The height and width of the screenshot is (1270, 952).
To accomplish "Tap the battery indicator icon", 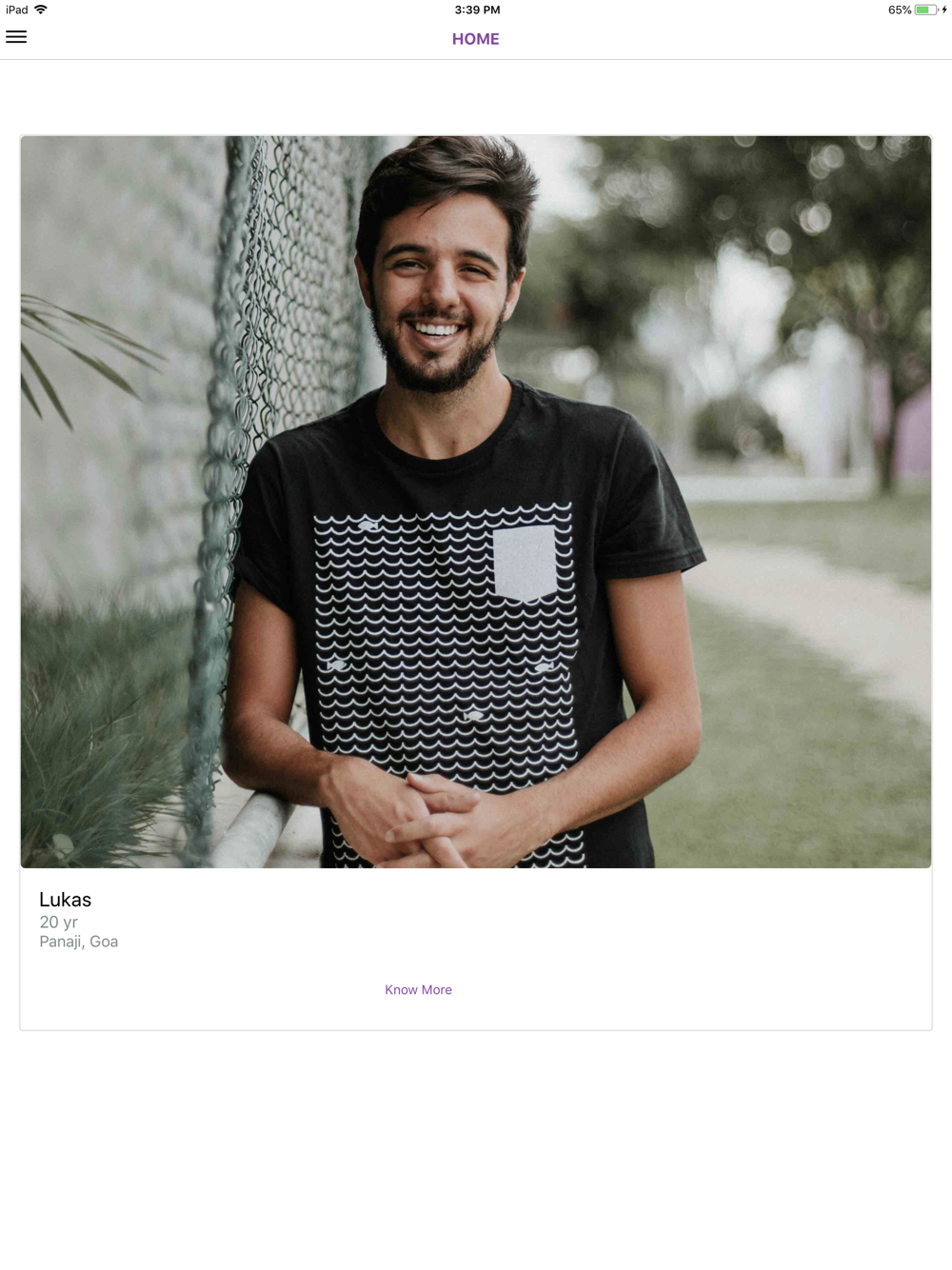I will pos(926,10).
